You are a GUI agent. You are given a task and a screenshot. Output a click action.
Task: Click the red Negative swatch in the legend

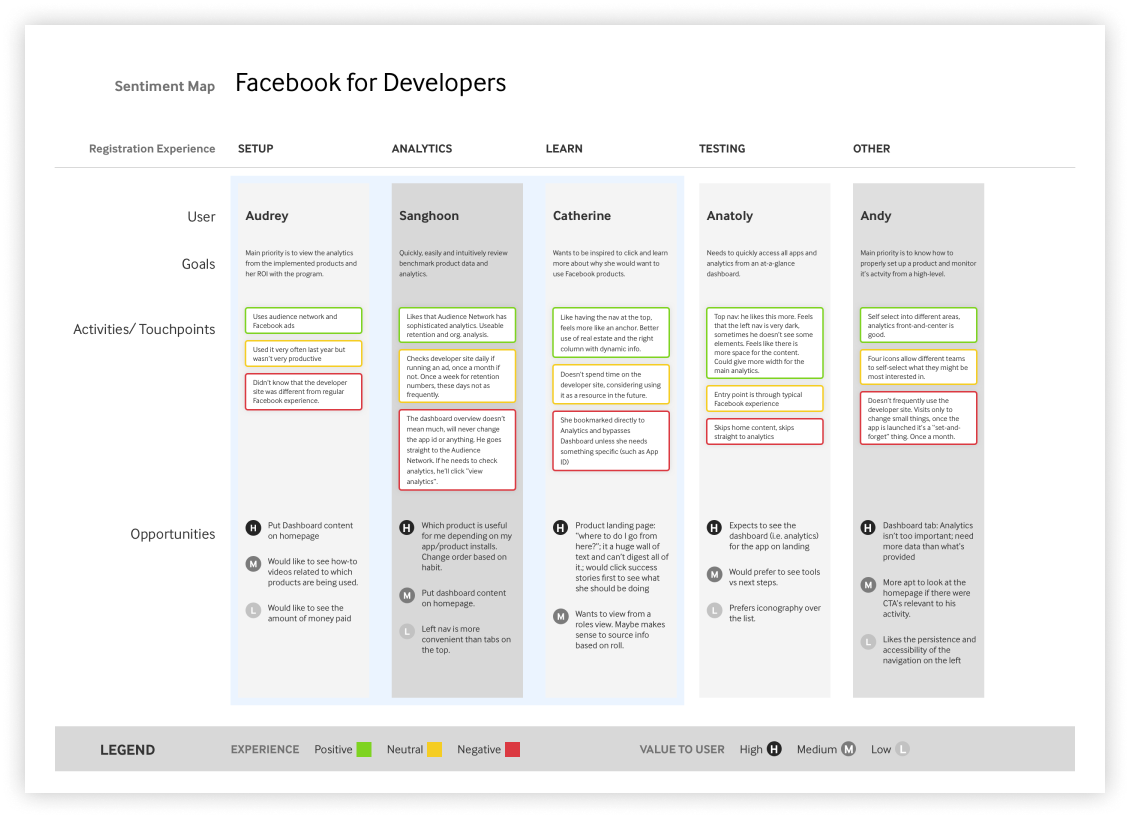513,748
